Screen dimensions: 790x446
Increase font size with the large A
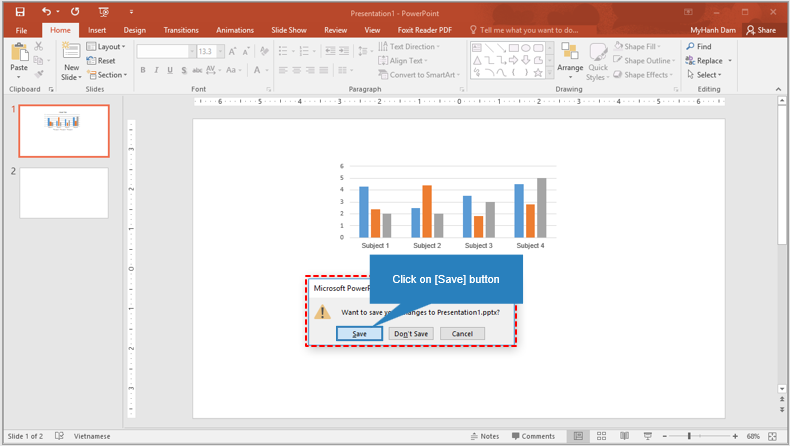(x=232, y=51)
